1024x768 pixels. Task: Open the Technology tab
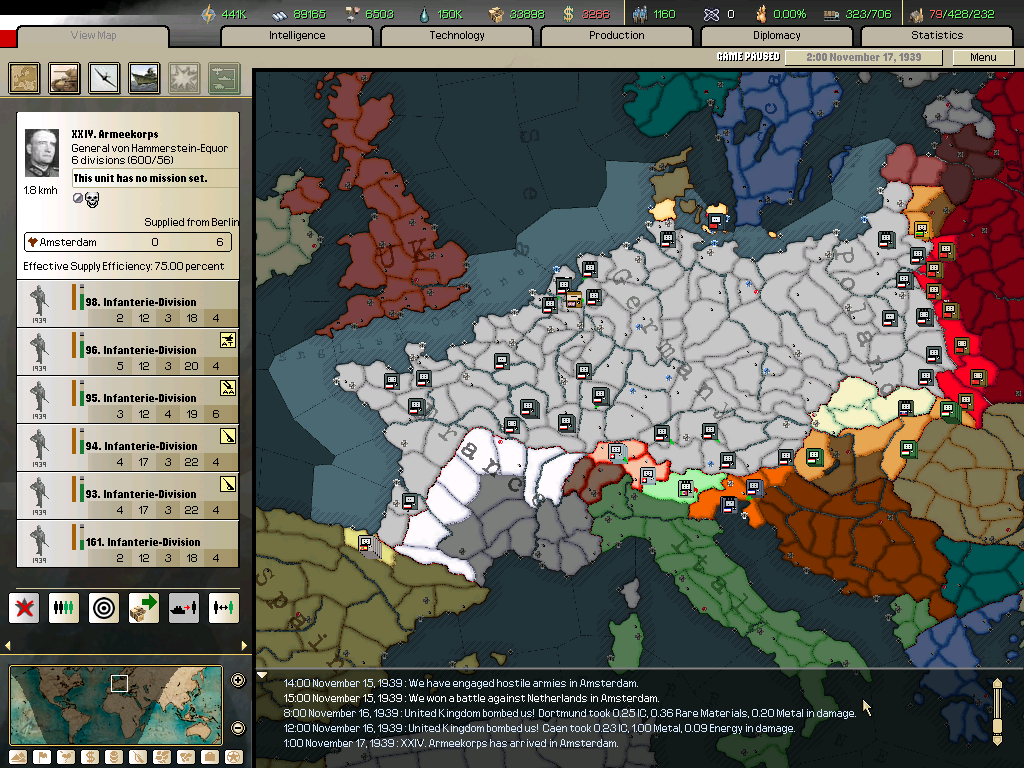[457, 36]
